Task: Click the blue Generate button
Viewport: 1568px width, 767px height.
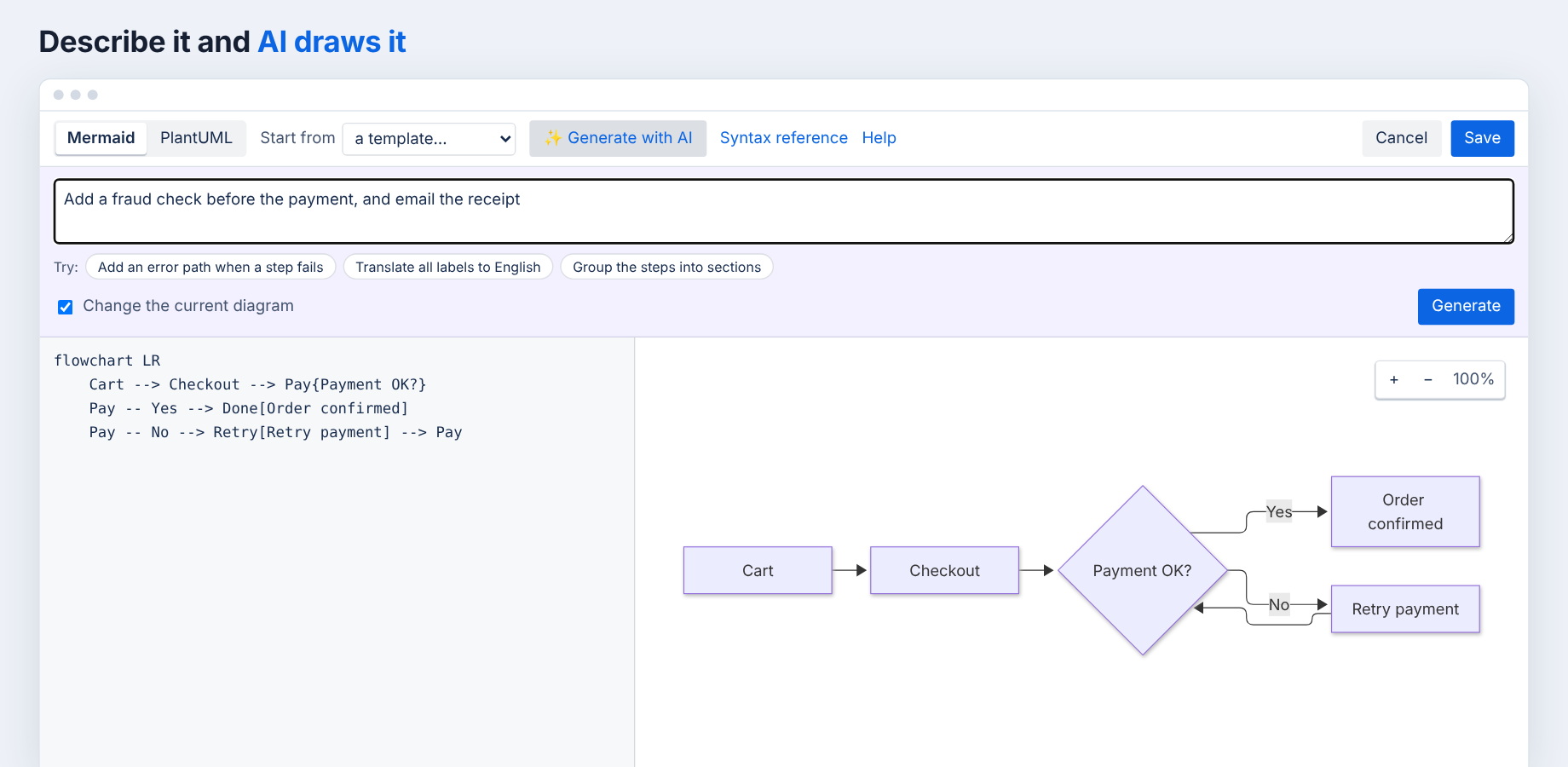Action: [1466, 307]
